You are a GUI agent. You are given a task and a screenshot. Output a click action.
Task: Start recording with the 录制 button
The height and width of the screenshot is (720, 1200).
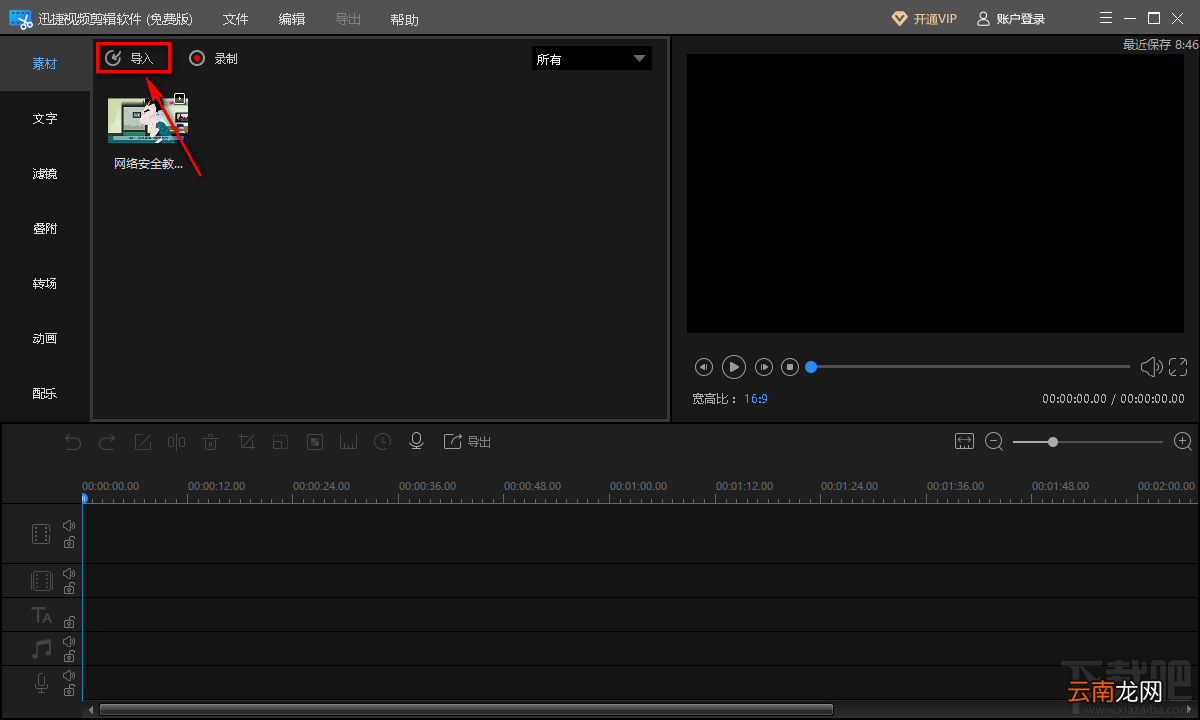click(x=214, y=58)
